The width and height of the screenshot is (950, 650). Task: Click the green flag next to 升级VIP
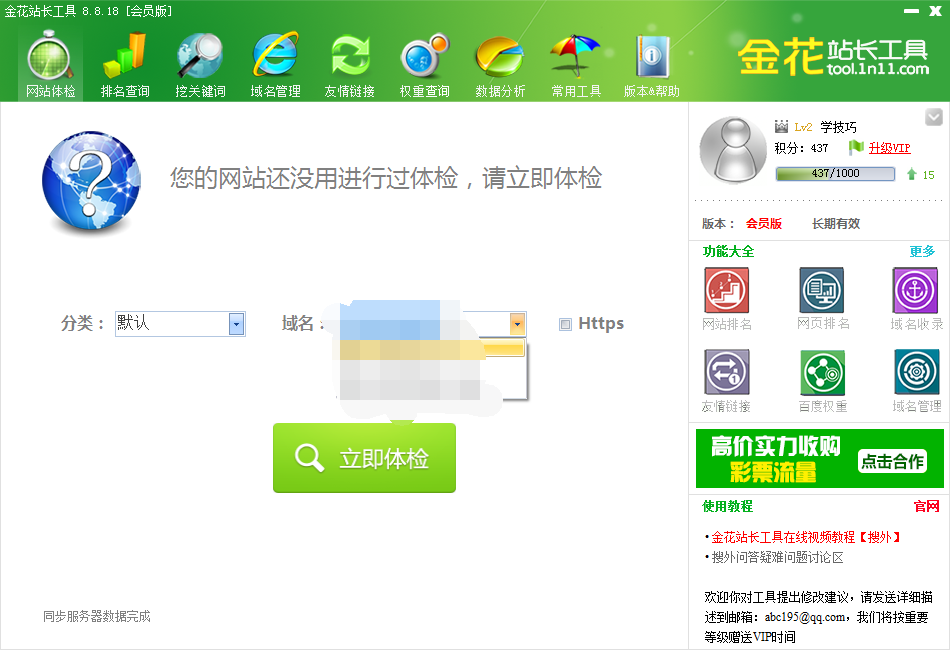(856, 147)
